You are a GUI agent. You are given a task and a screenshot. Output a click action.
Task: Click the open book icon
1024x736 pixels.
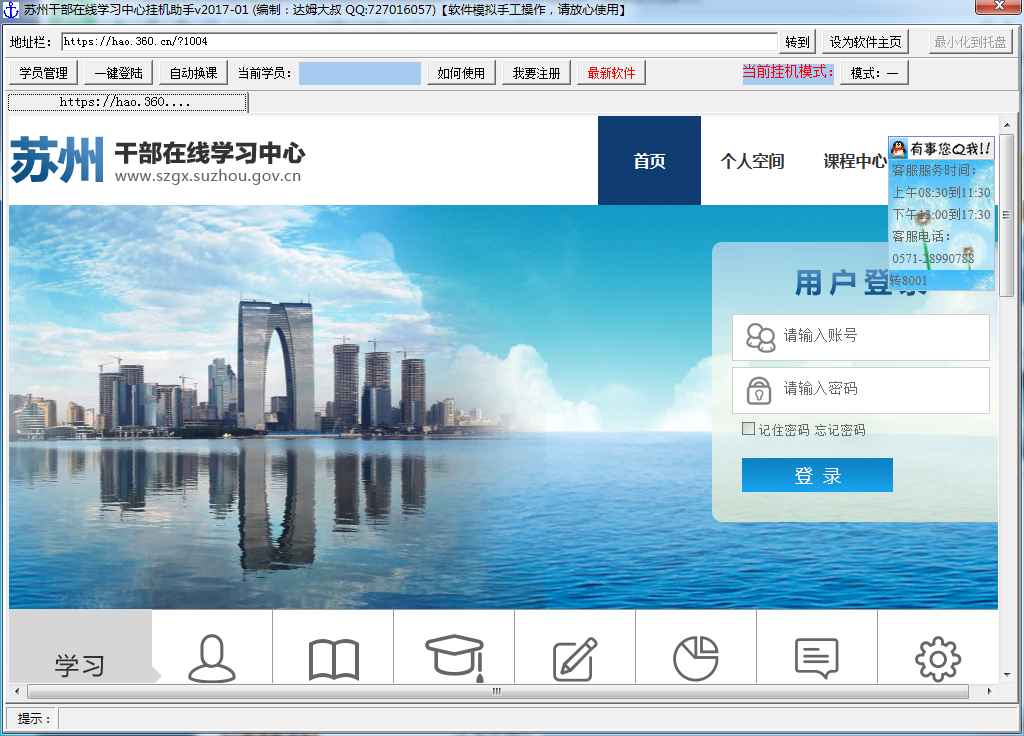point(333,659)
